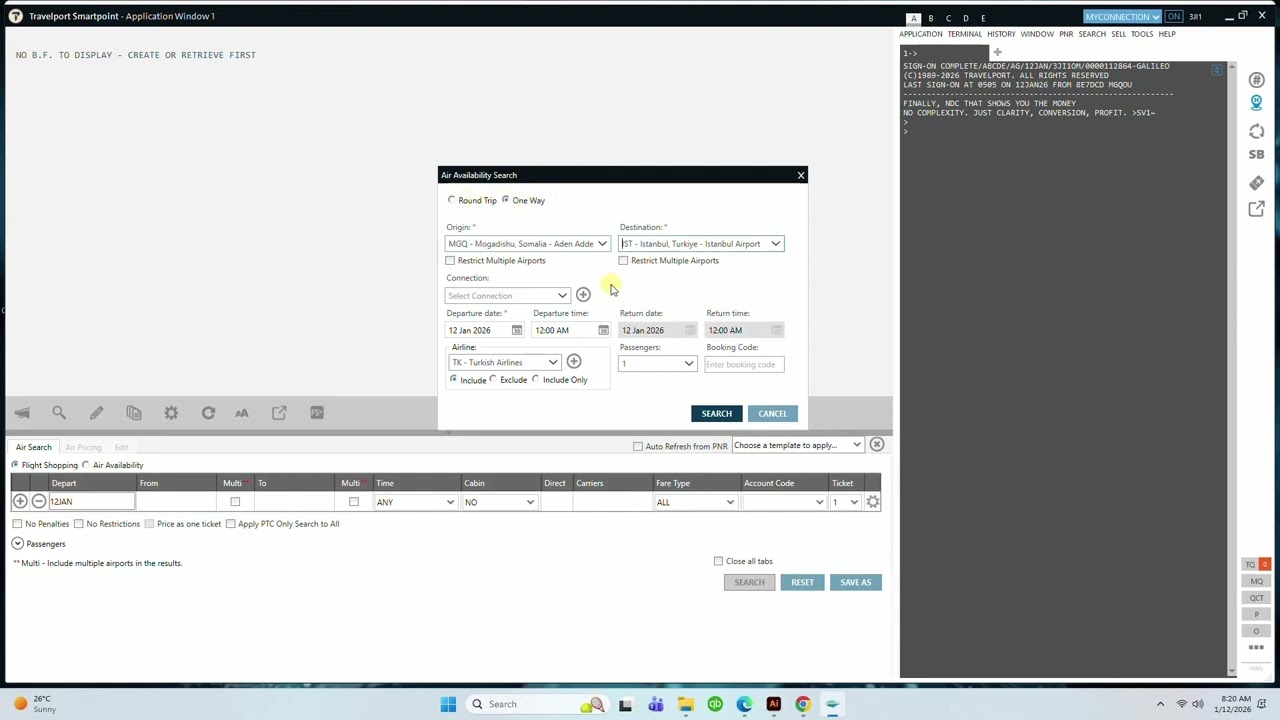Image resolution: width=1280 pixels, height=720 pixels.
Task: Check Restrict Multiple Airports under Origin
Action: [x=450, y=261]
